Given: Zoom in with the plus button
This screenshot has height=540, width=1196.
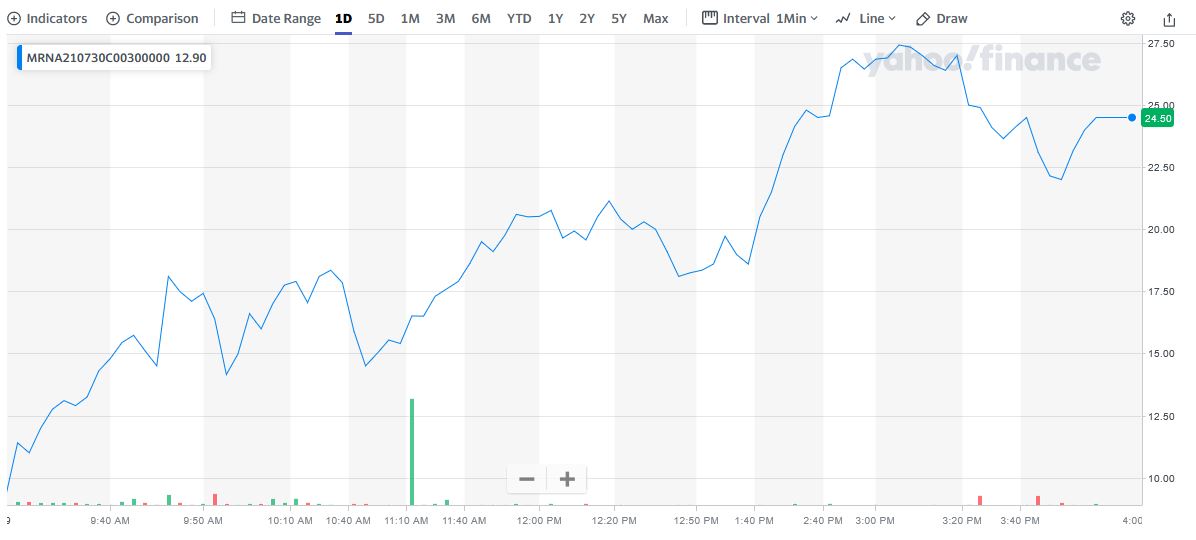Looking at the screenshot, I should coord(567,479).
